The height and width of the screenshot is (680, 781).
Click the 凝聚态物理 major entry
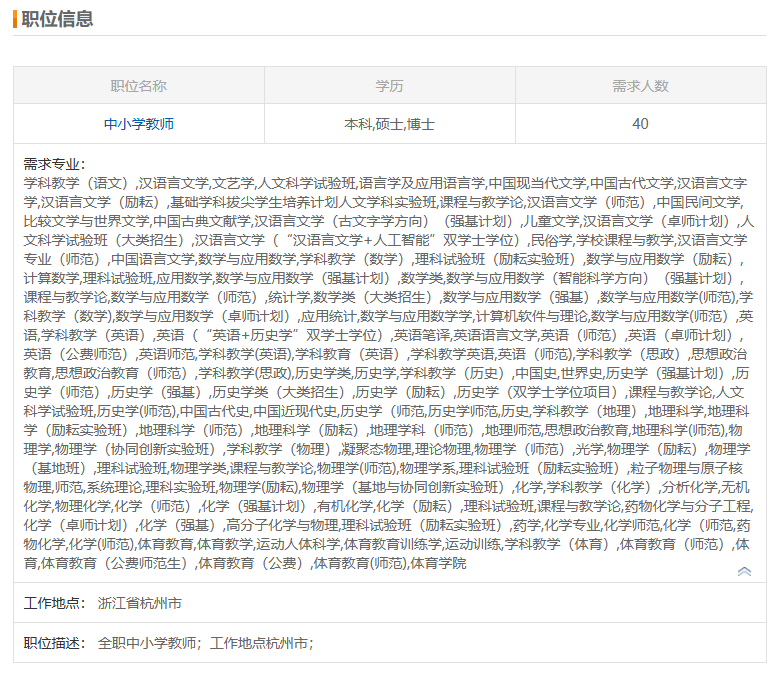coord(374,449)
